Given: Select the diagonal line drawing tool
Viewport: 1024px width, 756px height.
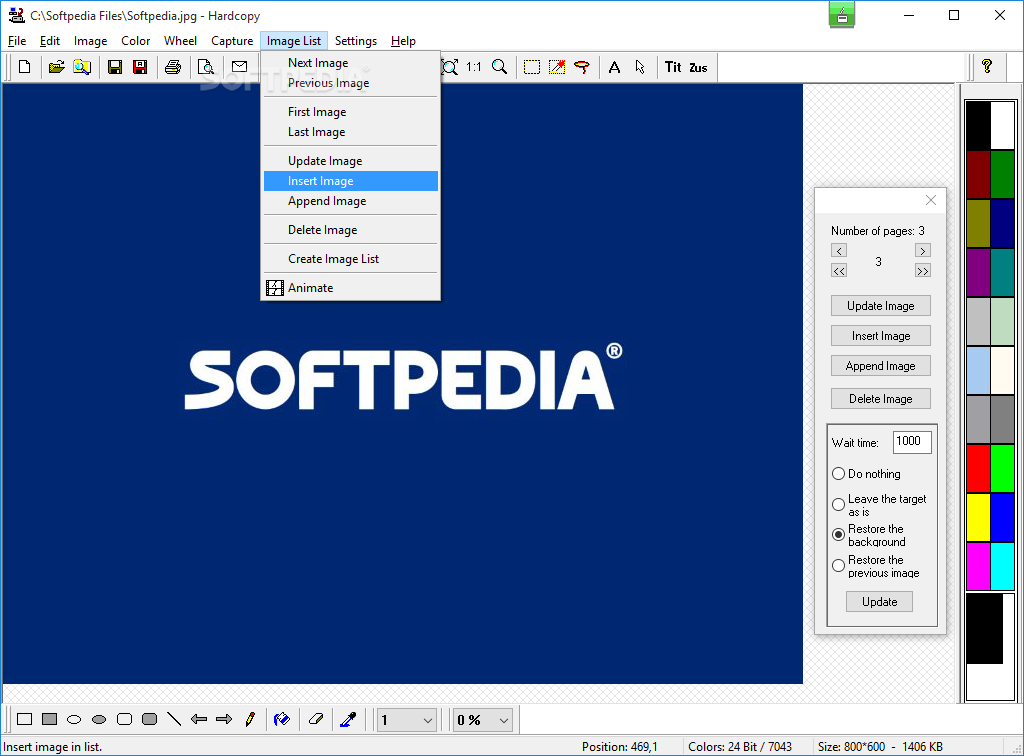Looking at the screenshot, I should (x=174, y=719).
